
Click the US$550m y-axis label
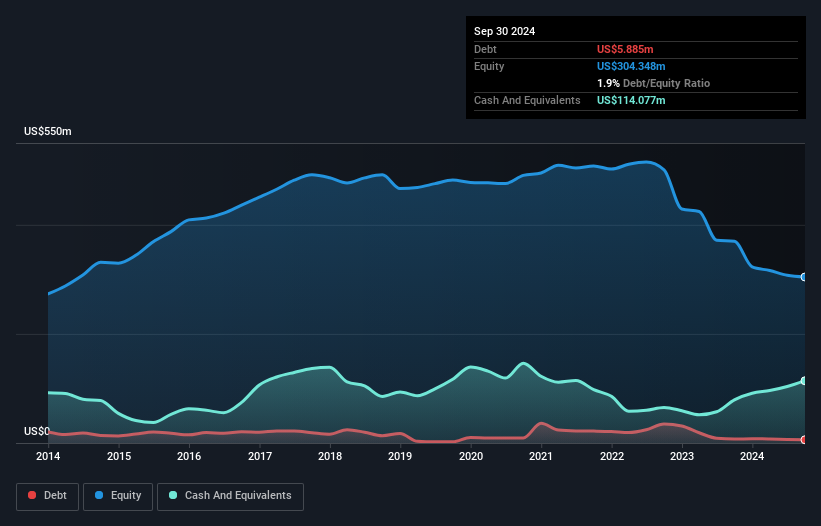point(48,131)
